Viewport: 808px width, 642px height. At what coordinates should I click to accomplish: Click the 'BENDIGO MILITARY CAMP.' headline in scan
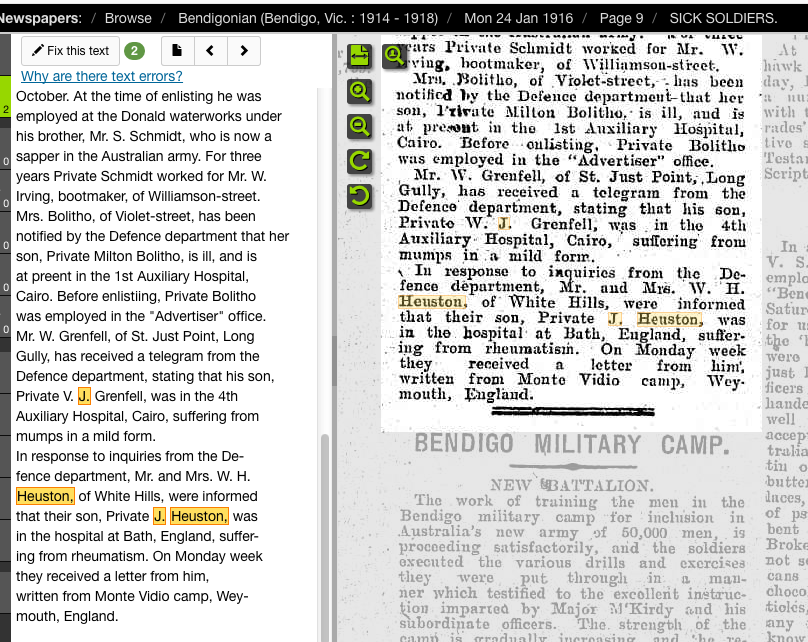572,444
